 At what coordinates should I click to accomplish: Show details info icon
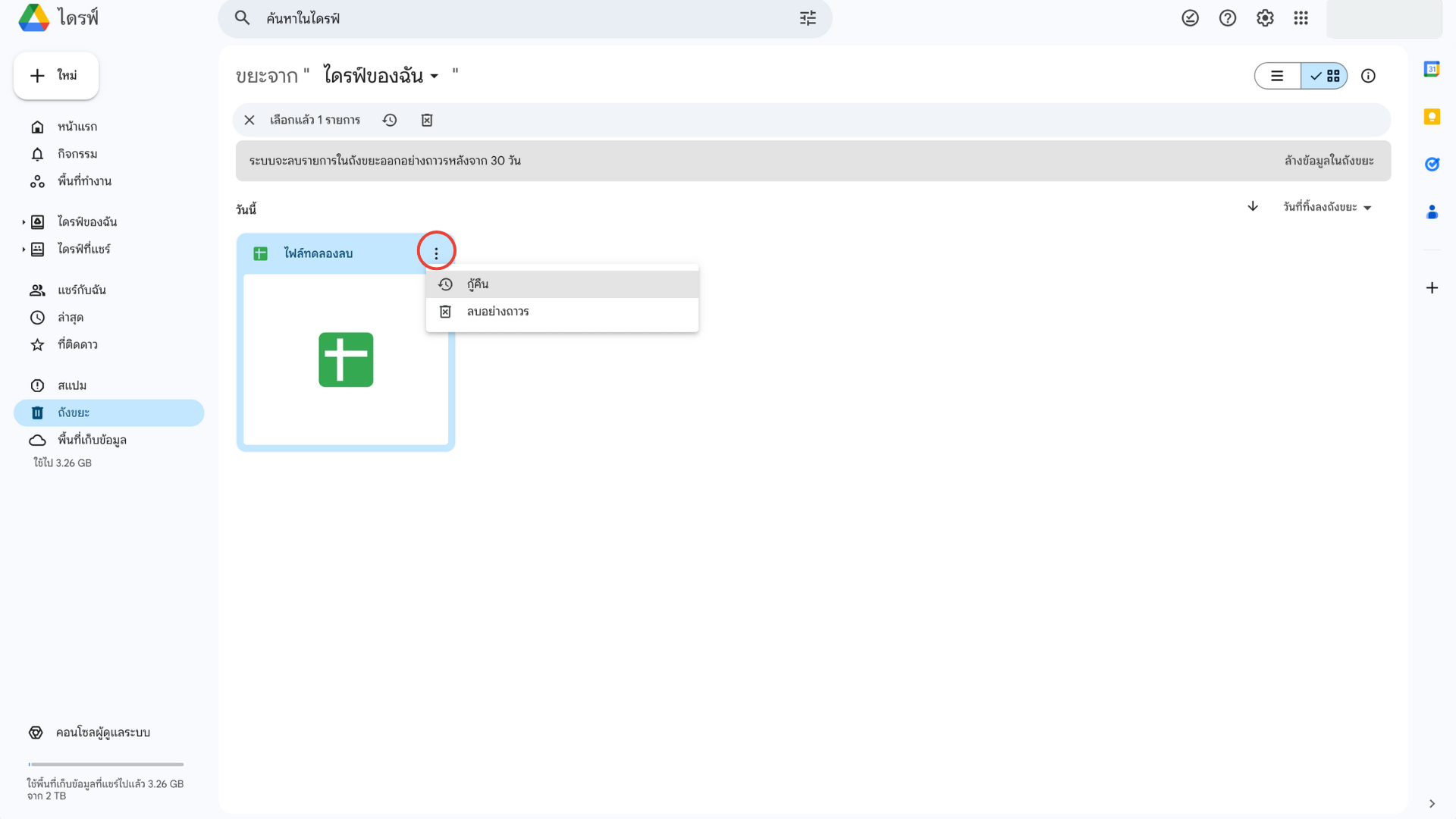tap(1368, 76)
